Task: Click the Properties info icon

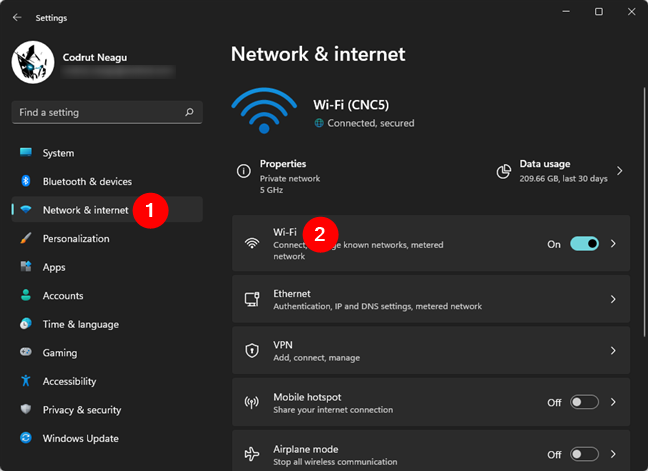Action: click(x=243, y=171)
